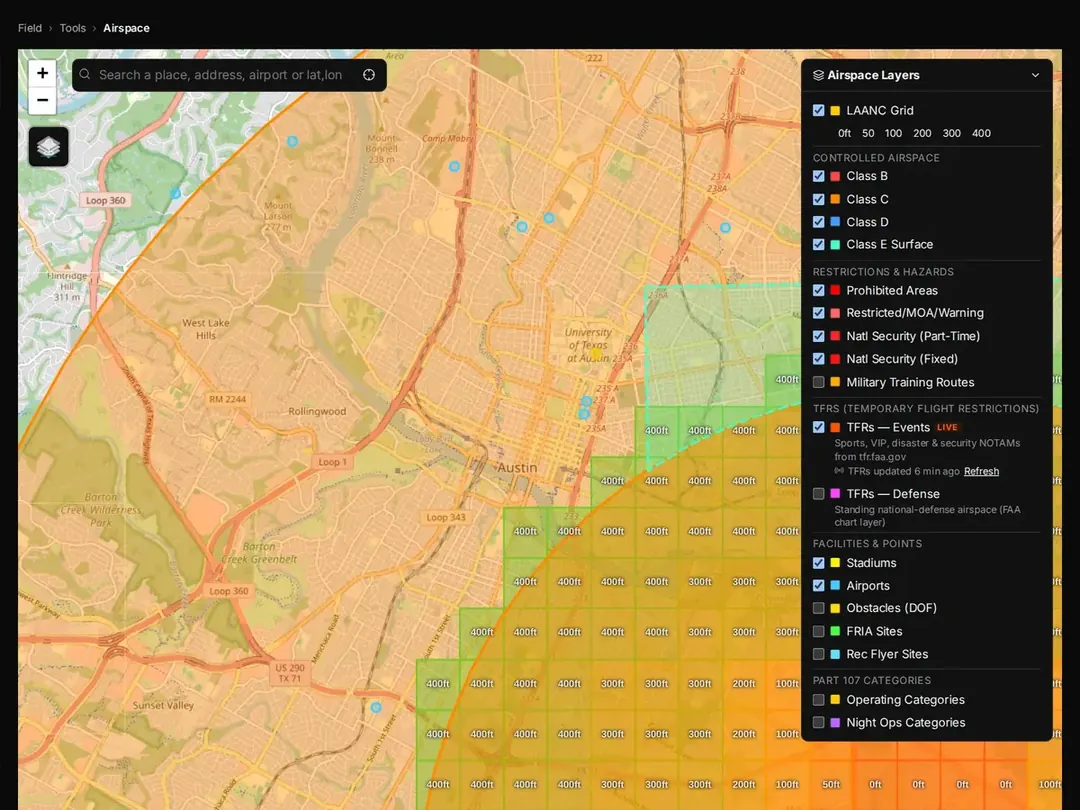Select airport marker near Loop 360 label

pos(176,194)
